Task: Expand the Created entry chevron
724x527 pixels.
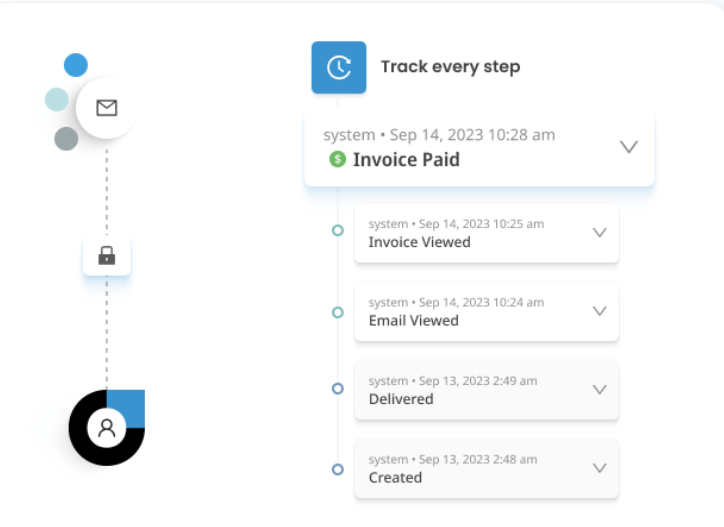Action: [x=600, y=468]
